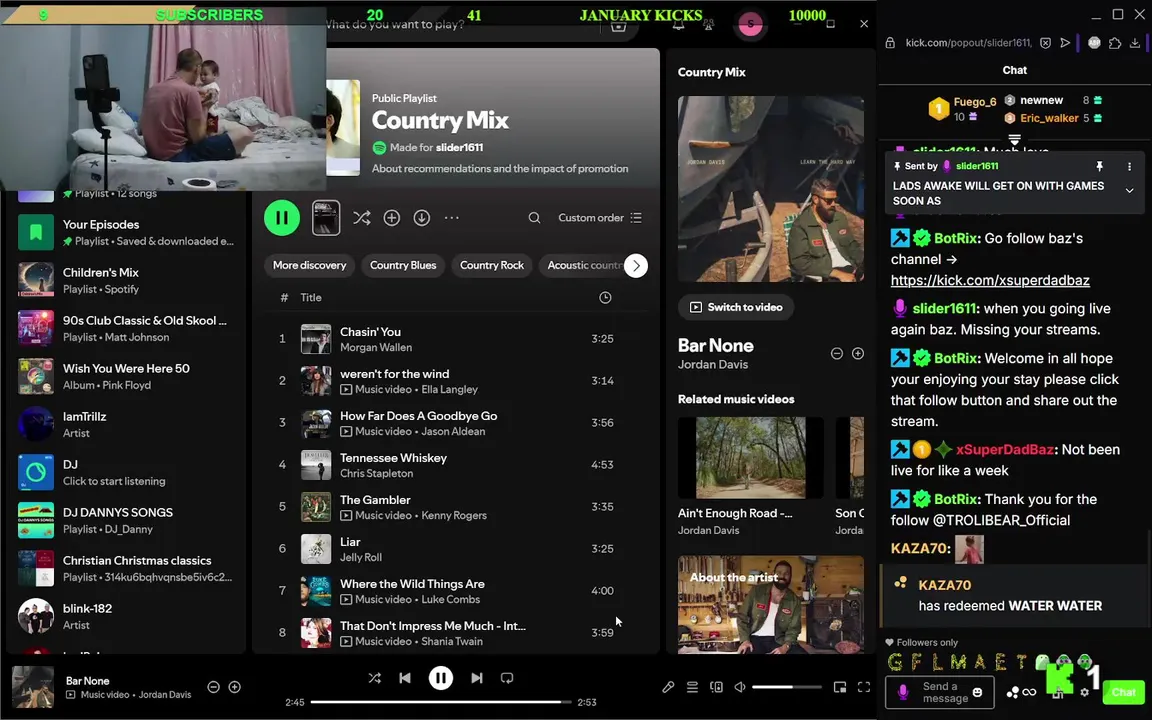Open DJ DANNYS SONGS playlist
Screen dimensions: 1152x720
click(126, 520)
